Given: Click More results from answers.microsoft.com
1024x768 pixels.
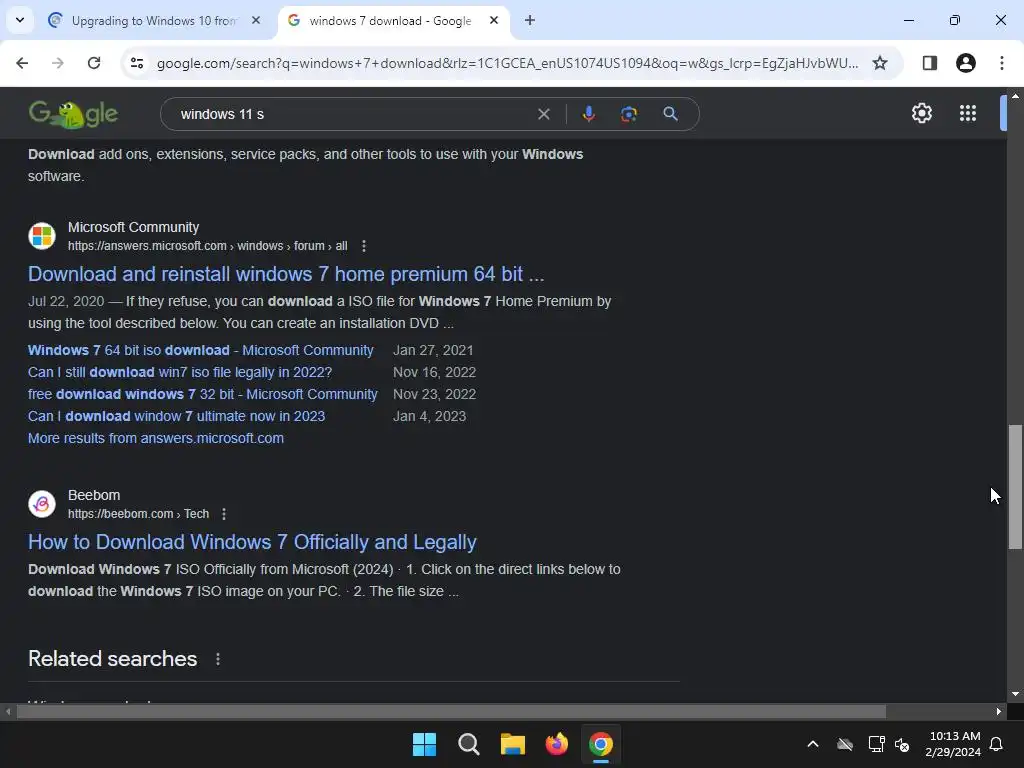Looking at the screenshot, I should tap(155, 438).
